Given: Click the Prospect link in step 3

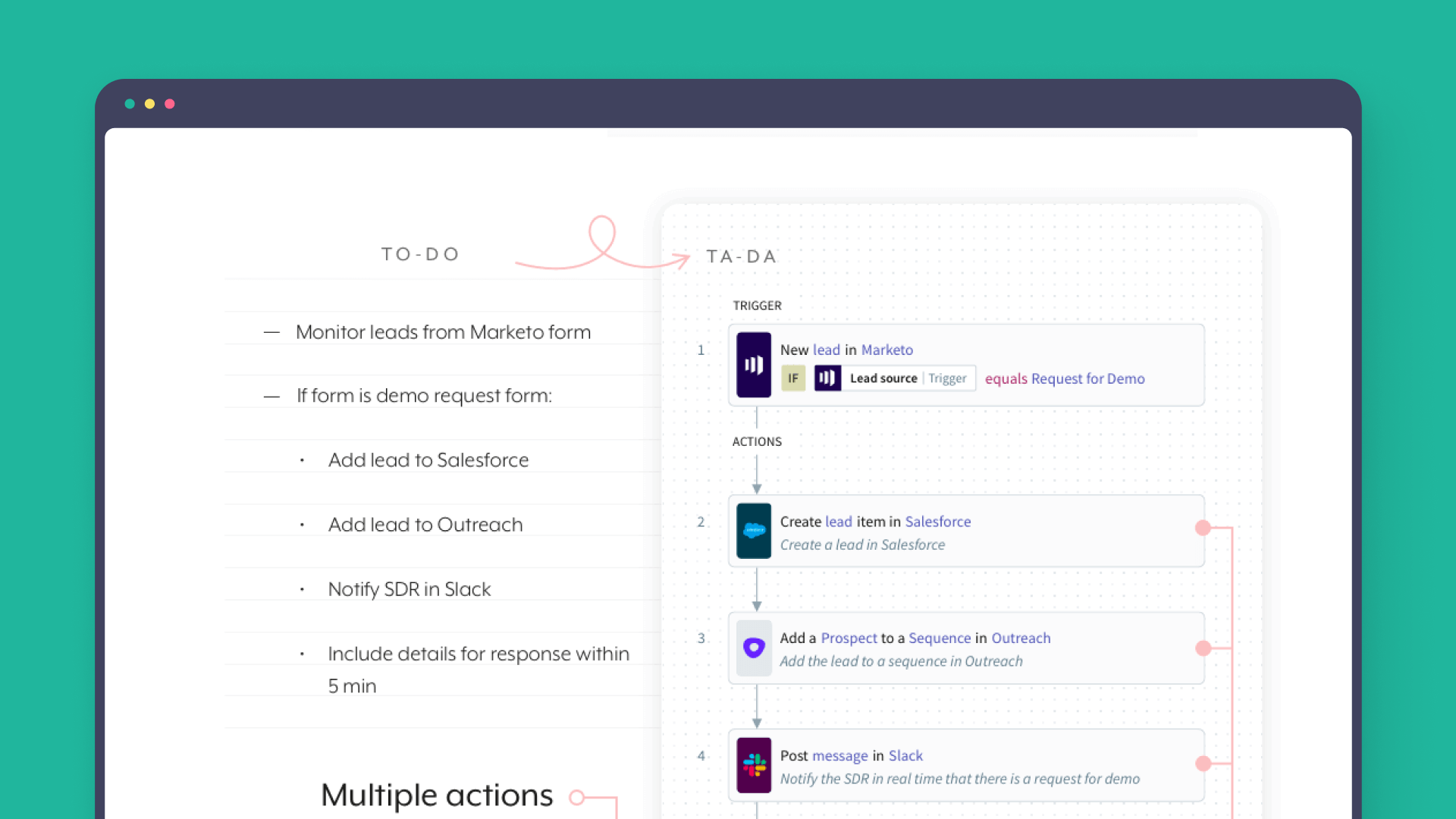Looking at the screenshot, I should (x=849, y=638).
